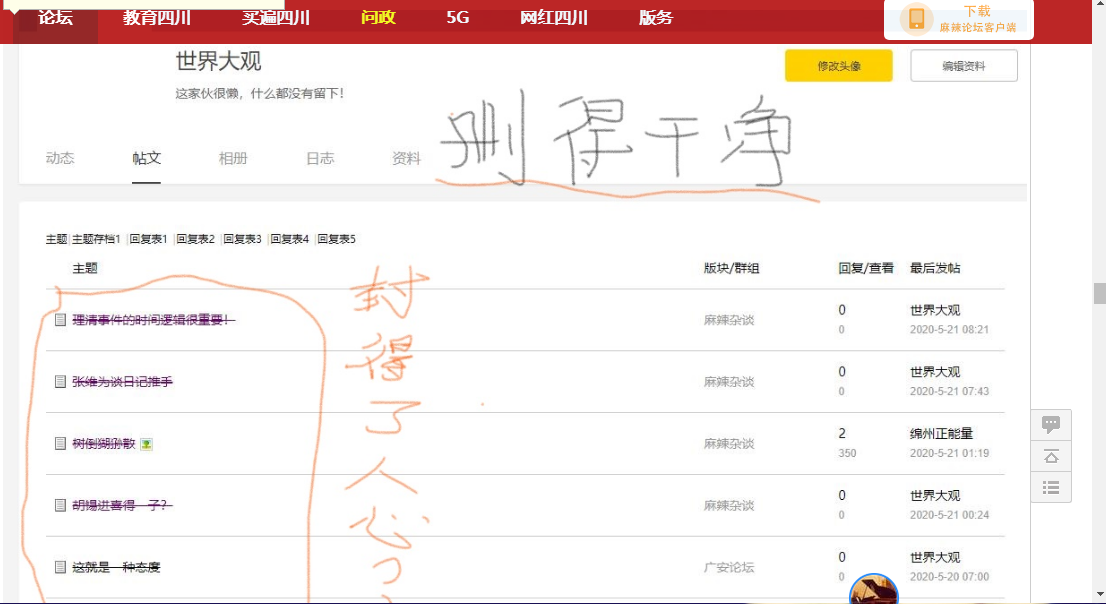Image resolution: width=1106 pixels, height=604 pixels.
Task: Open 网红四川 in the top bar
Action: pyautogui.click(x=554, y=18)
